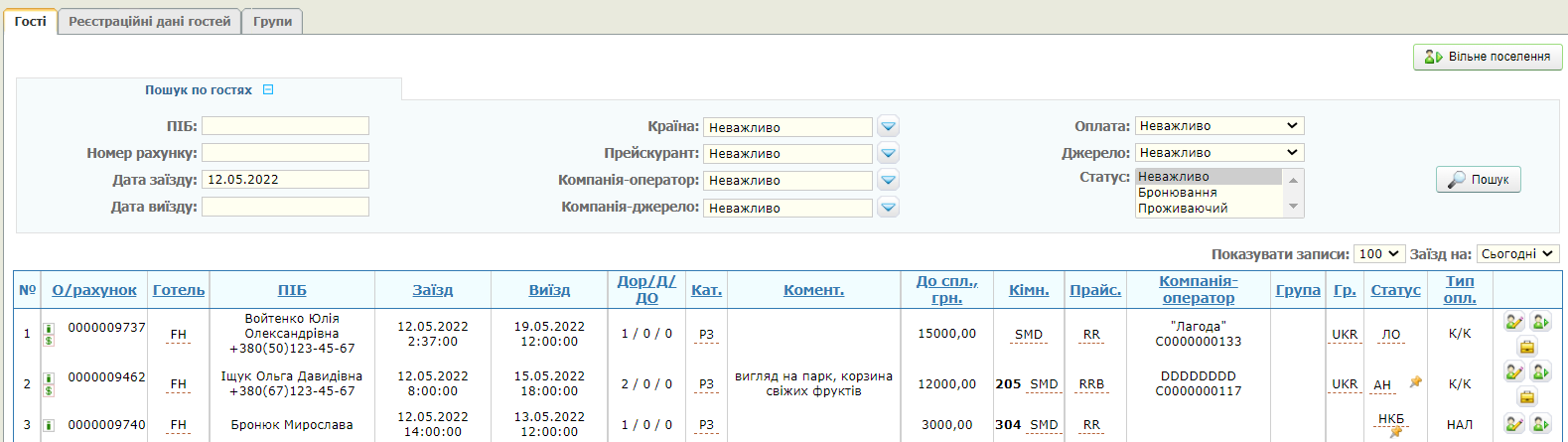Edit guest Бронюк Мирослава record icon

1513,424
